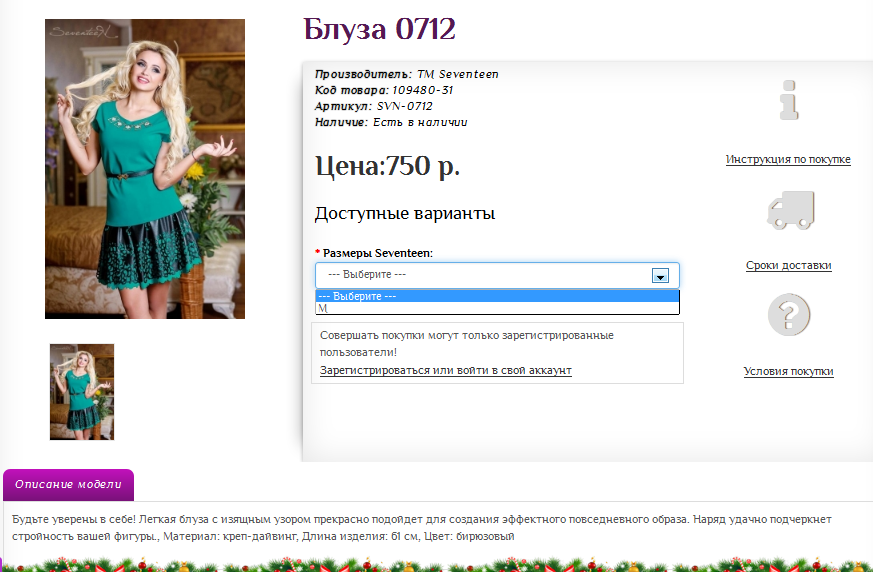Select the M size option

tap(497, 308)
